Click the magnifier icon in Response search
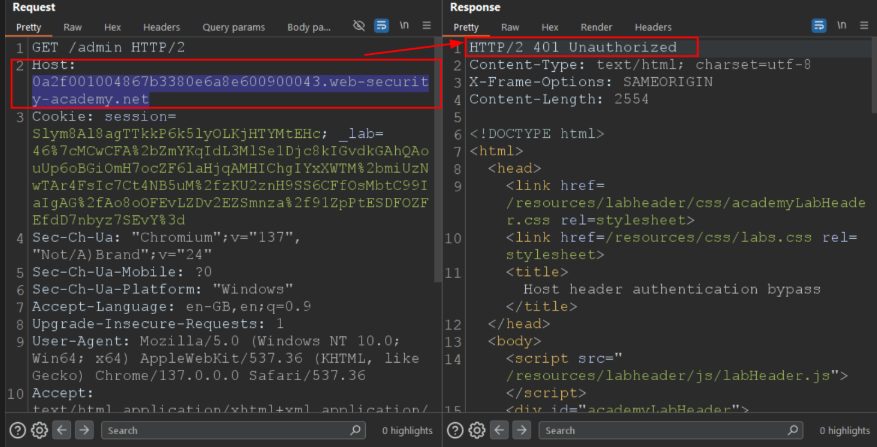 pos(793,430)
